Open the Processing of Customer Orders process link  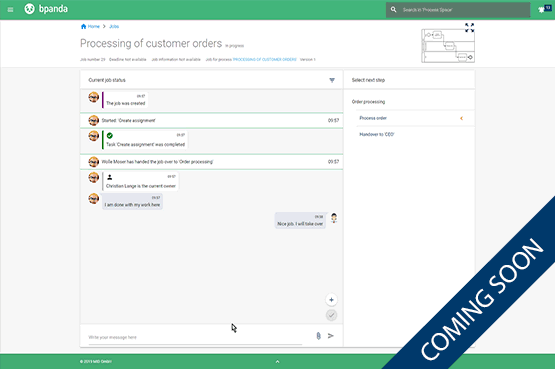coord(264,59)
